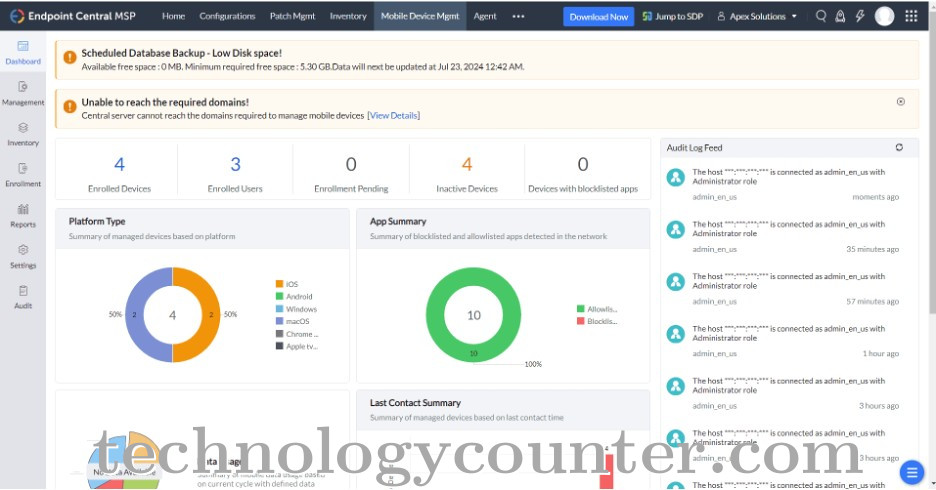Click the search magnifier icon

[821, 16]
